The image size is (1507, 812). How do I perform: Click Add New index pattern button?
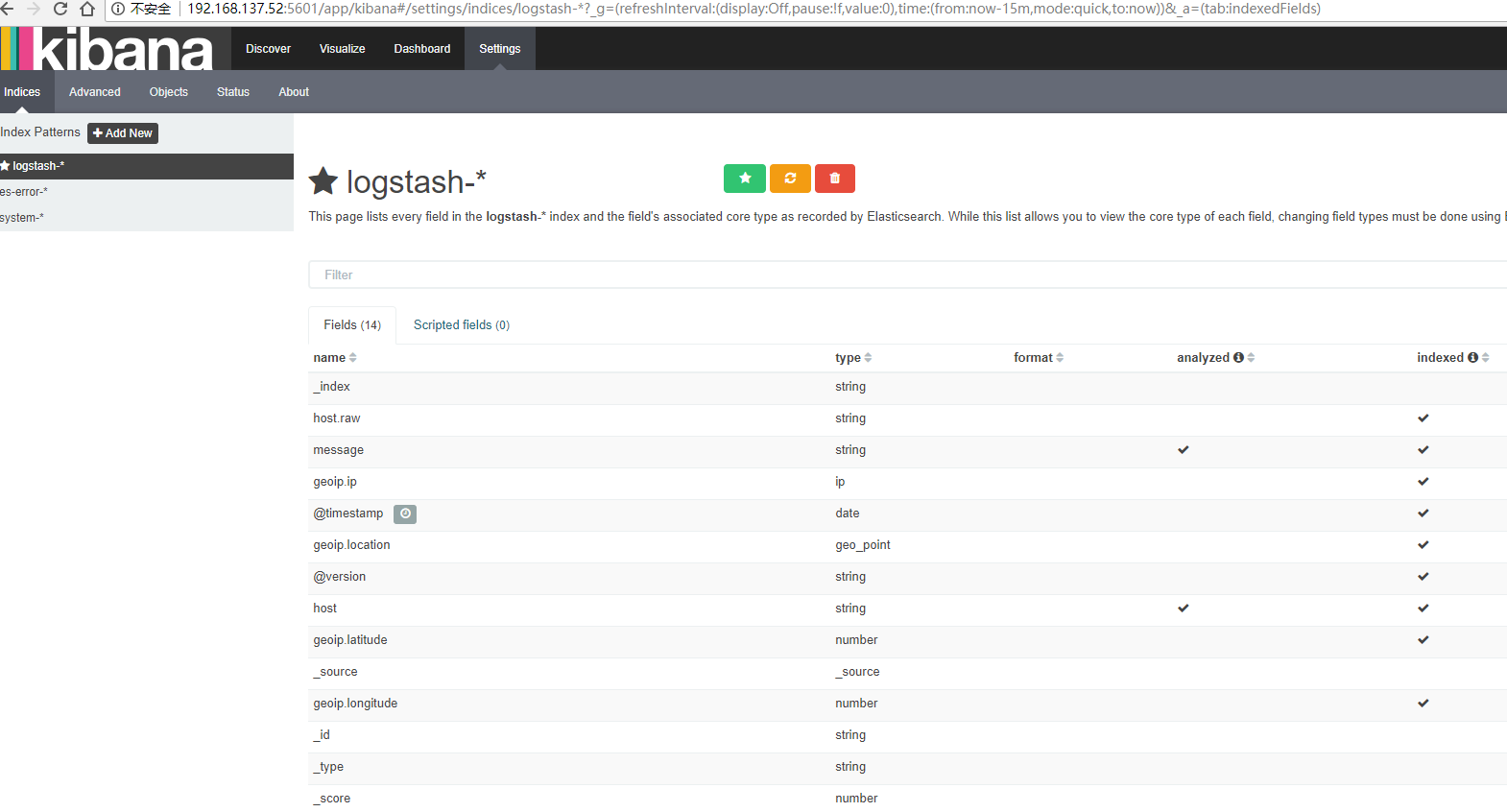coord(123,133)
